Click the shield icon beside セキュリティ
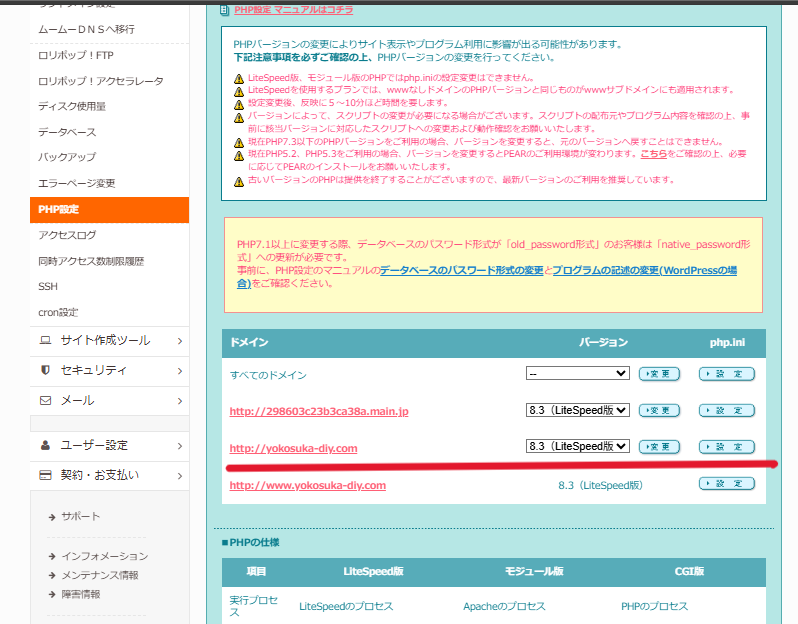Viewport: 798px width, 624px height. coord(45,370)
